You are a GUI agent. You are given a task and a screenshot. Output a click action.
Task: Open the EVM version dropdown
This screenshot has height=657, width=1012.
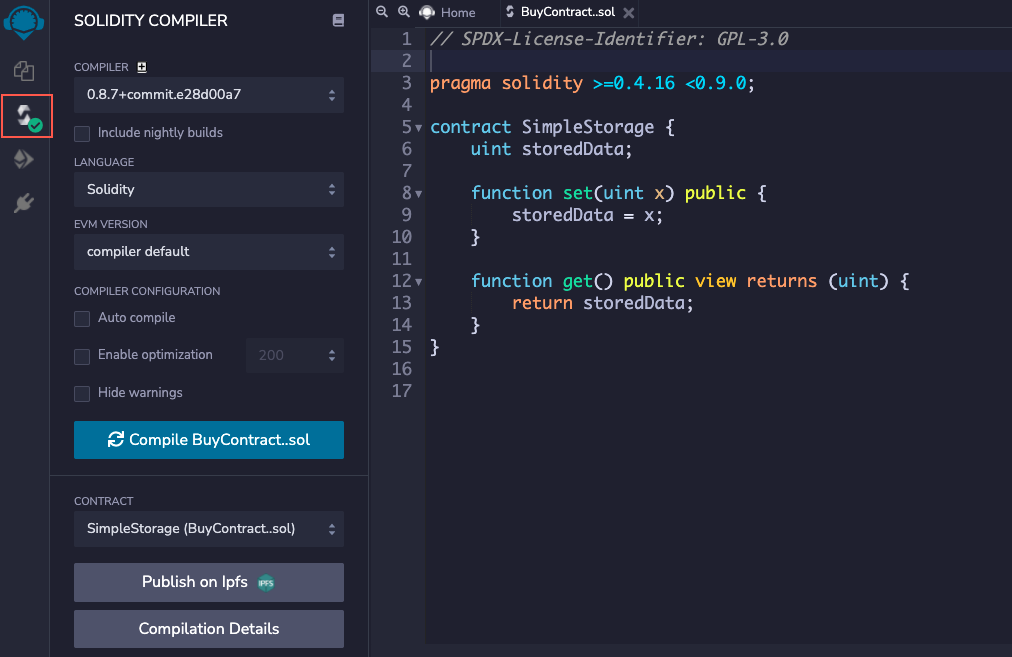(x=208, y=251)
